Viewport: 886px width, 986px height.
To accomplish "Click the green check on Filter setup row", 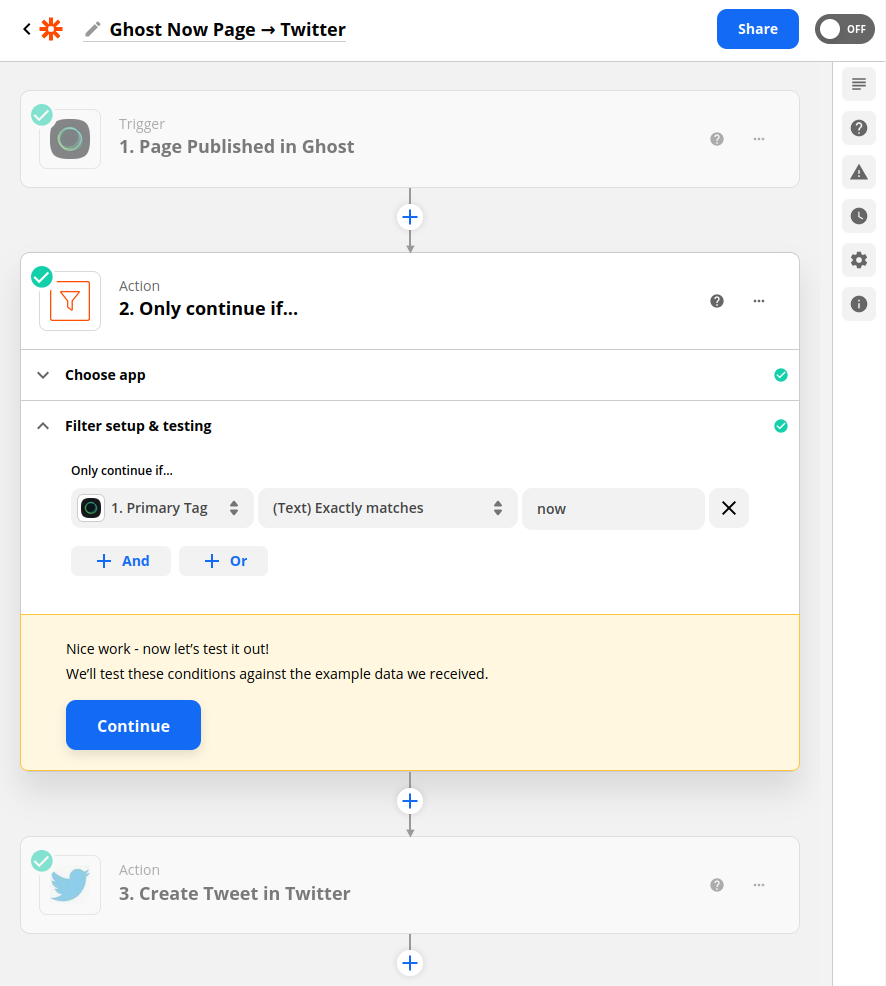I will (781, 426).
